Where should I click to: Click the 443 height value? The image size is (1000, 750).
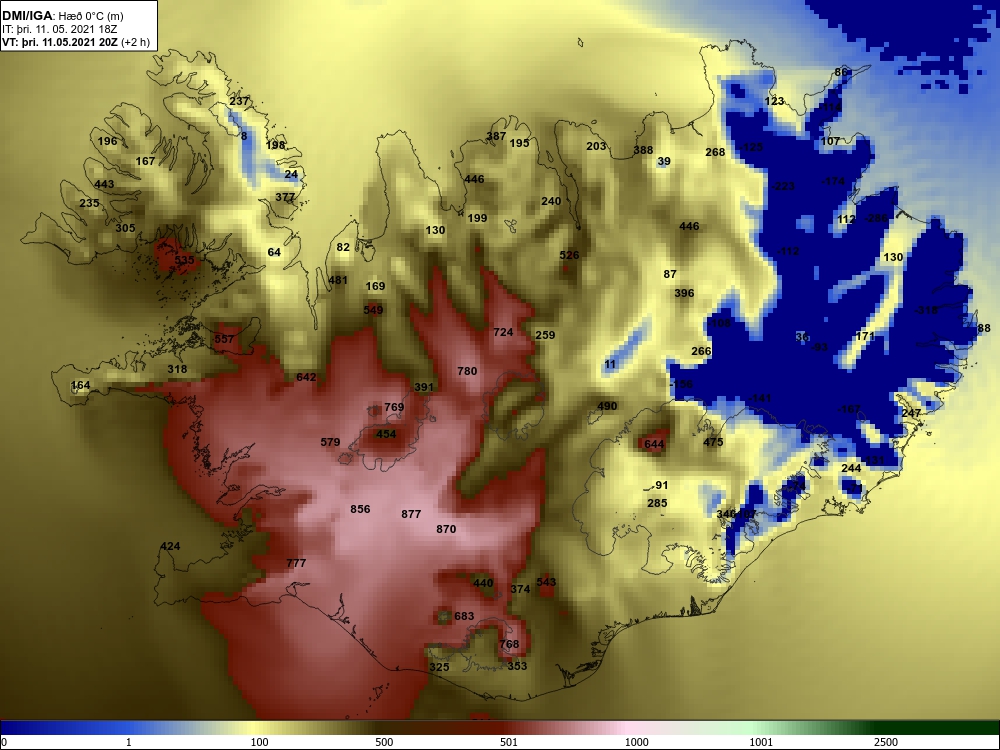coord(104,184)
